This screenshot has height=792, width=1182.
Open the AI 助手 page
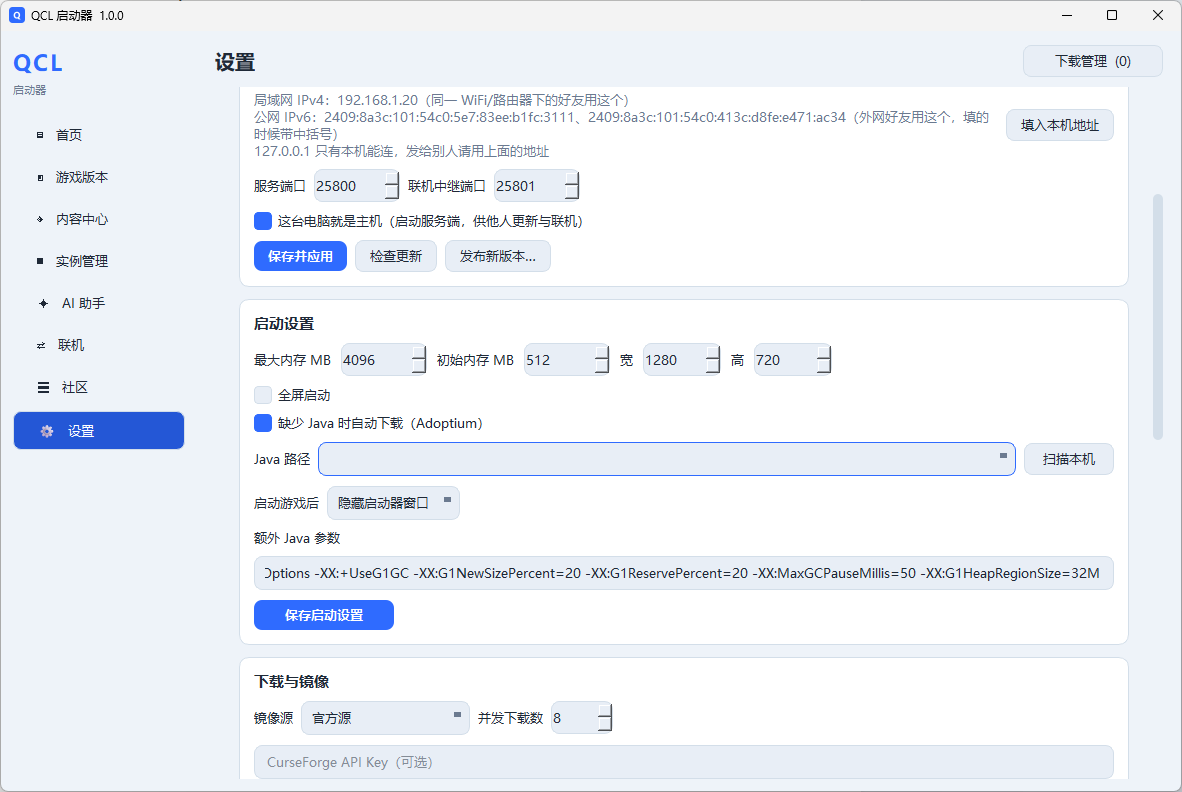coord(99,304)
